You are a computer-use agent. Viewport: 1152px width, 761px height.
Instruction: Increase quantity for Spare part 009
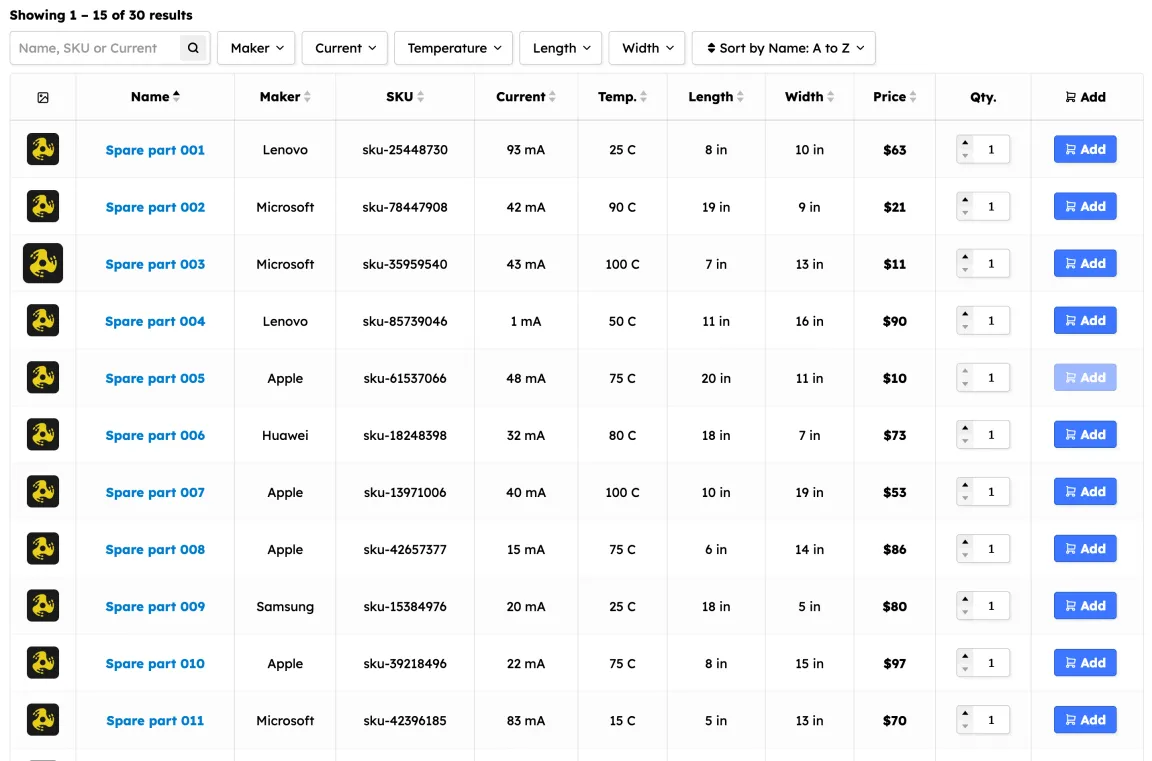click(965, 599)
